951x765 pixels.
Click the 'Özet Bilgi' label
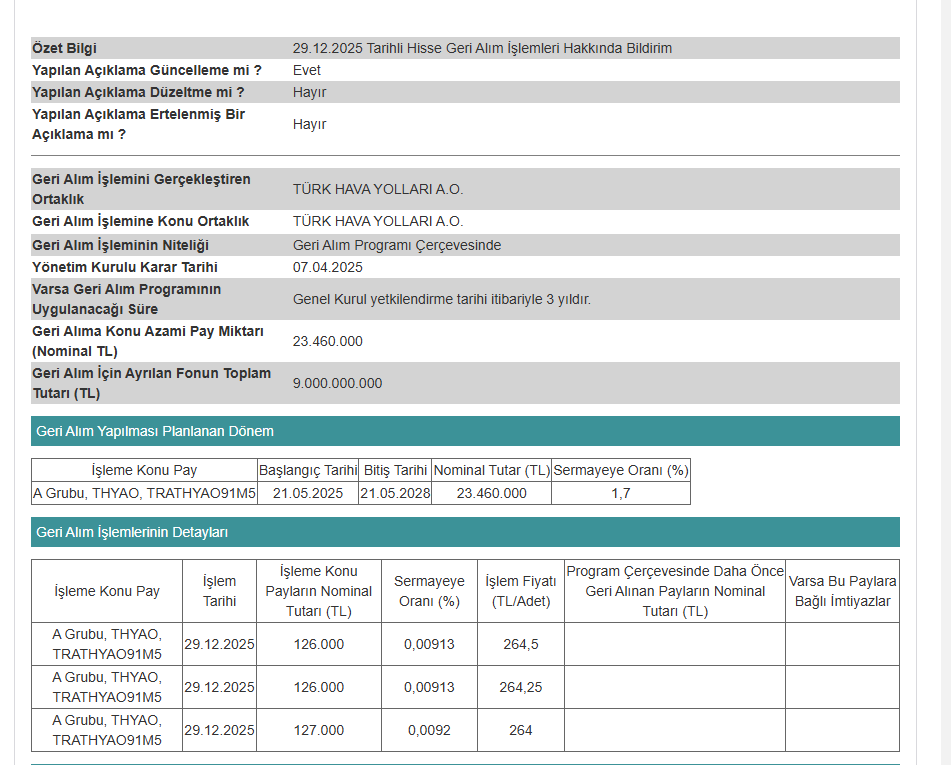pyautogui.click(x=64, y=48)
